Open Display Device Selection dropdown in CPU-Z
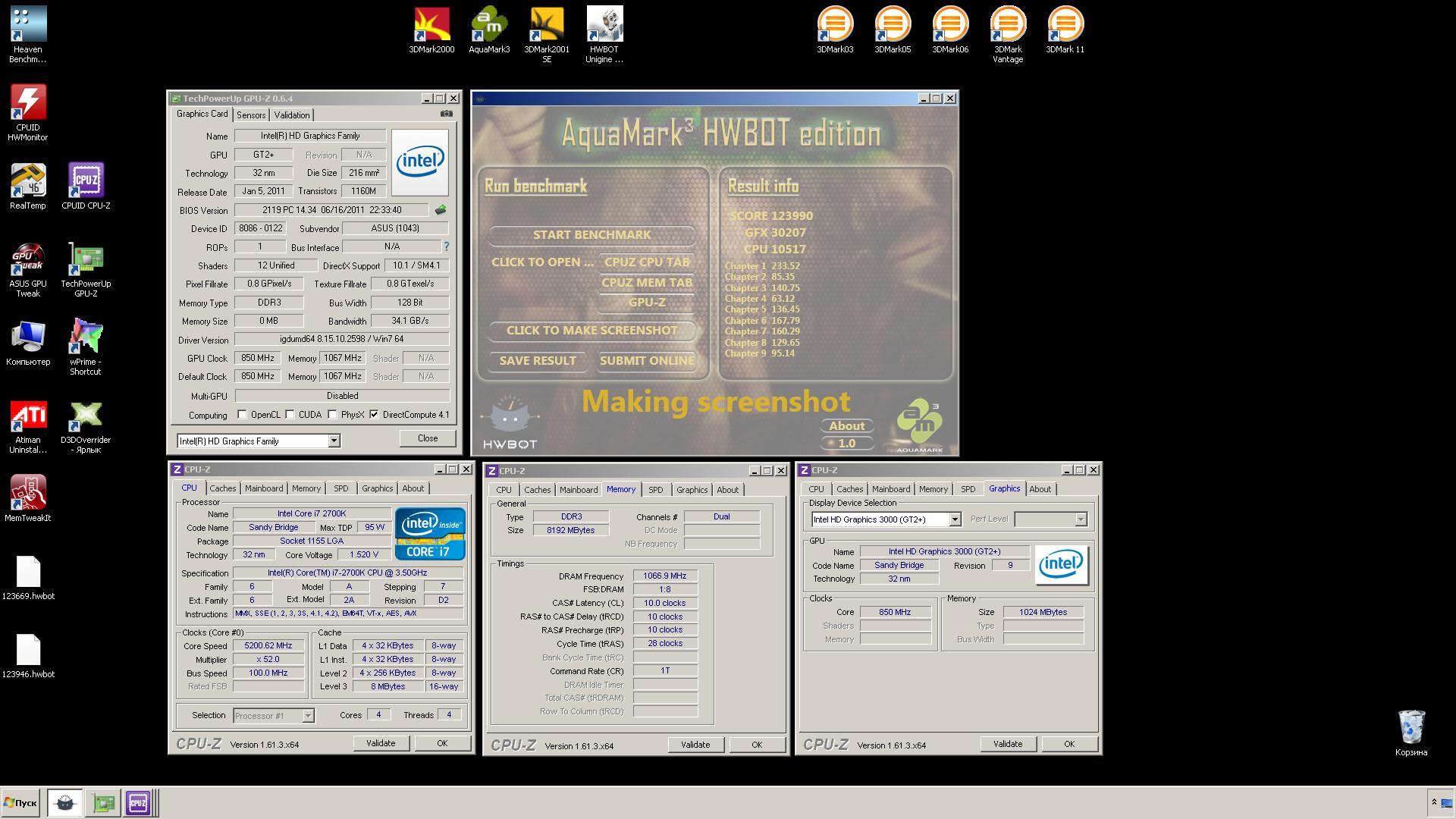The image size is (1456, 819). pos(955,519)
